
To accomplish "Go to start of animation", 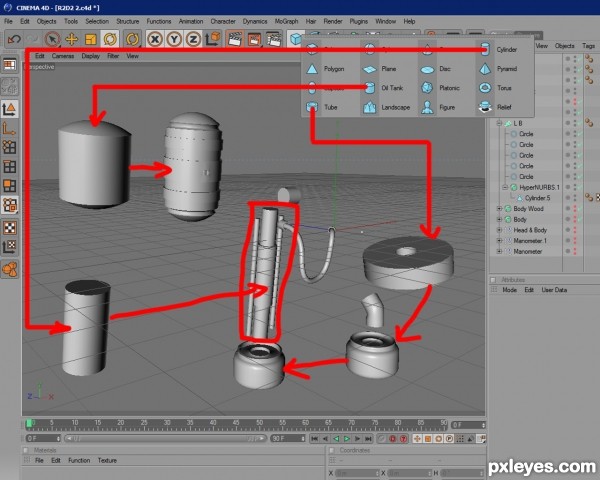I will click(314, 439).
